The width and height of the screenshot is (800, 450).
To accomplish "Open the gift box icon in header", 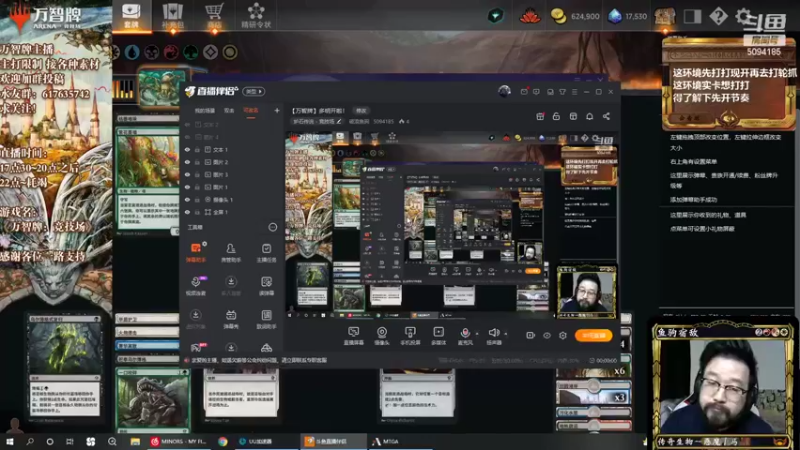I will click(x=540, y=116).
